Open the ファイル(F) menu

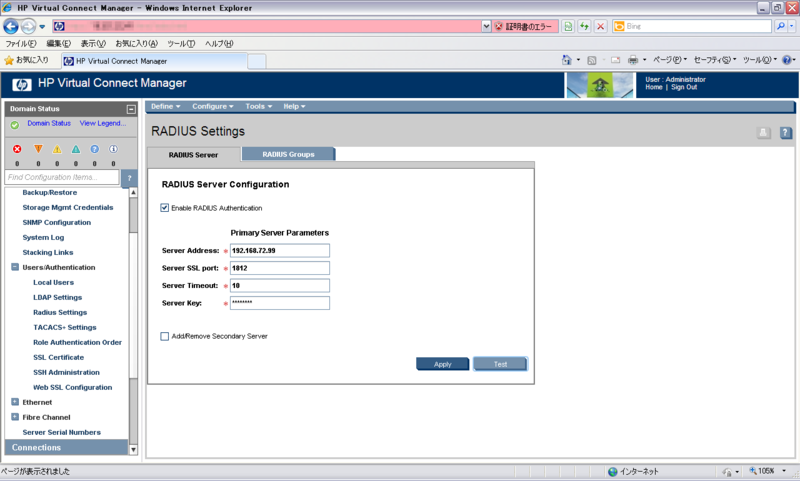click(21, 44)
